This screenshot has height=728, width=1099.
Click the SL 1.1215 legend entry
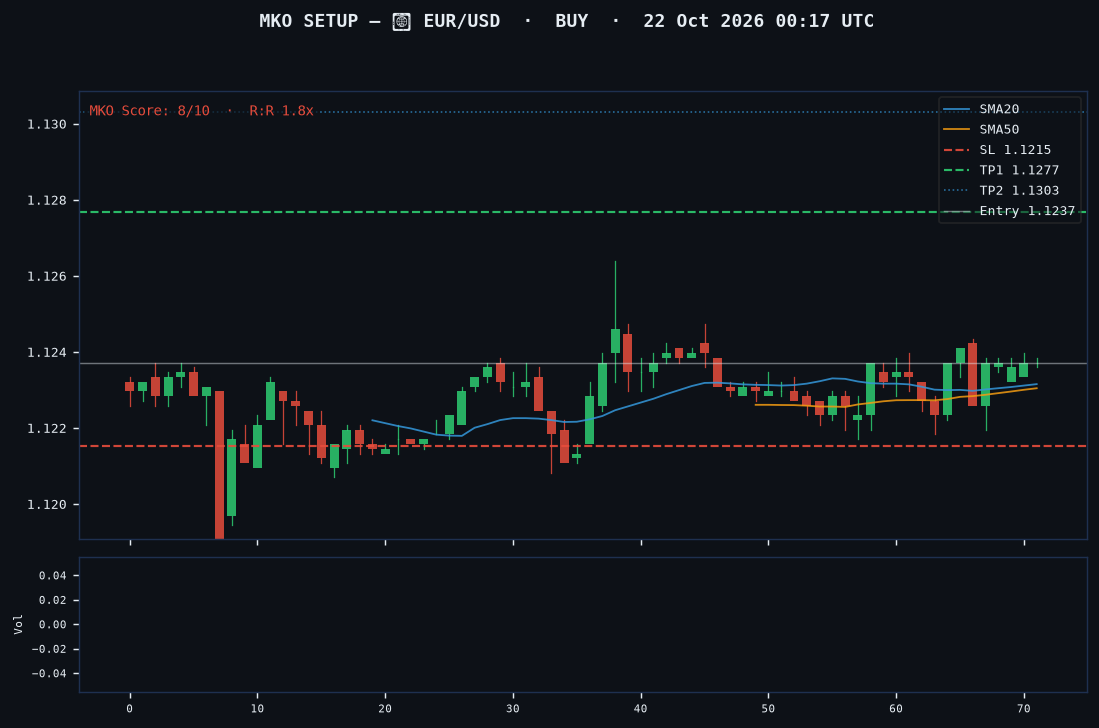point(997,150)
